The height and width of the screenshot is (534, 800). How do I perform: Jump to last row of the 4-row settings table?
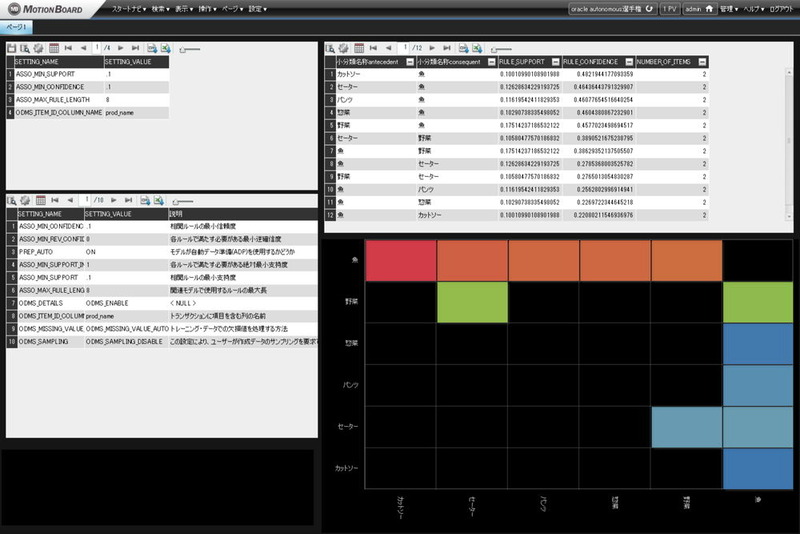click(x=135, y=48)
